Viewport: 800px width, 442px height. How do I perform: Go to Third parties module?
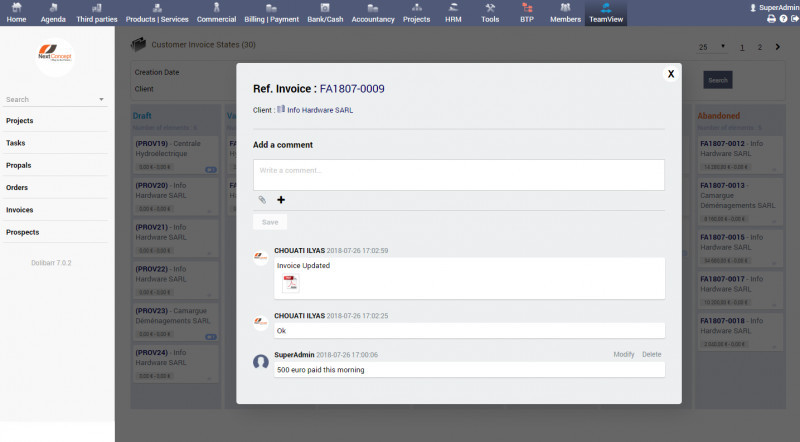[97, 13]
